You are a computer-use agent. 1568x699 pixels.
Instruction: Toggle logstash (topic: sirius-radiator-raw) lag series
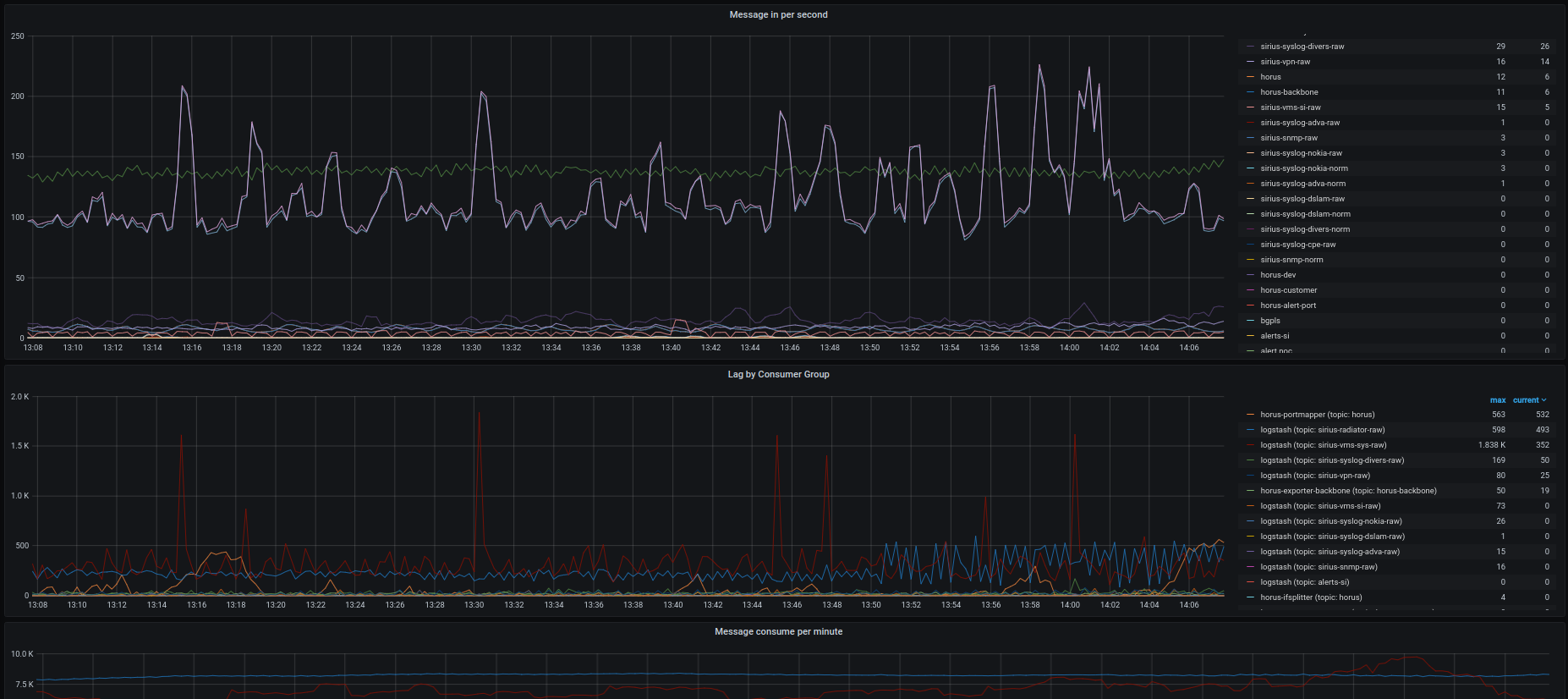pos(1322,430)
